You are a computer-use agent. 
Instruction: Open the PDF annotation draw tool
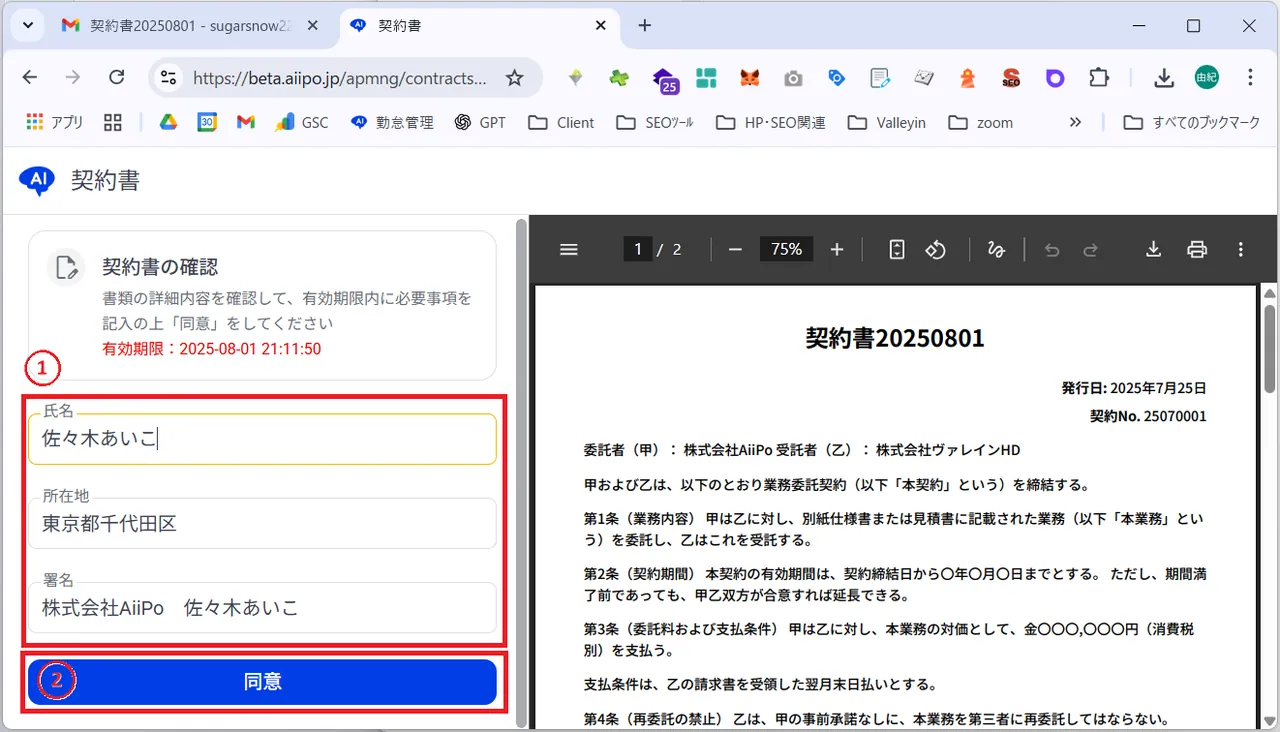click(x=996, y=250)
